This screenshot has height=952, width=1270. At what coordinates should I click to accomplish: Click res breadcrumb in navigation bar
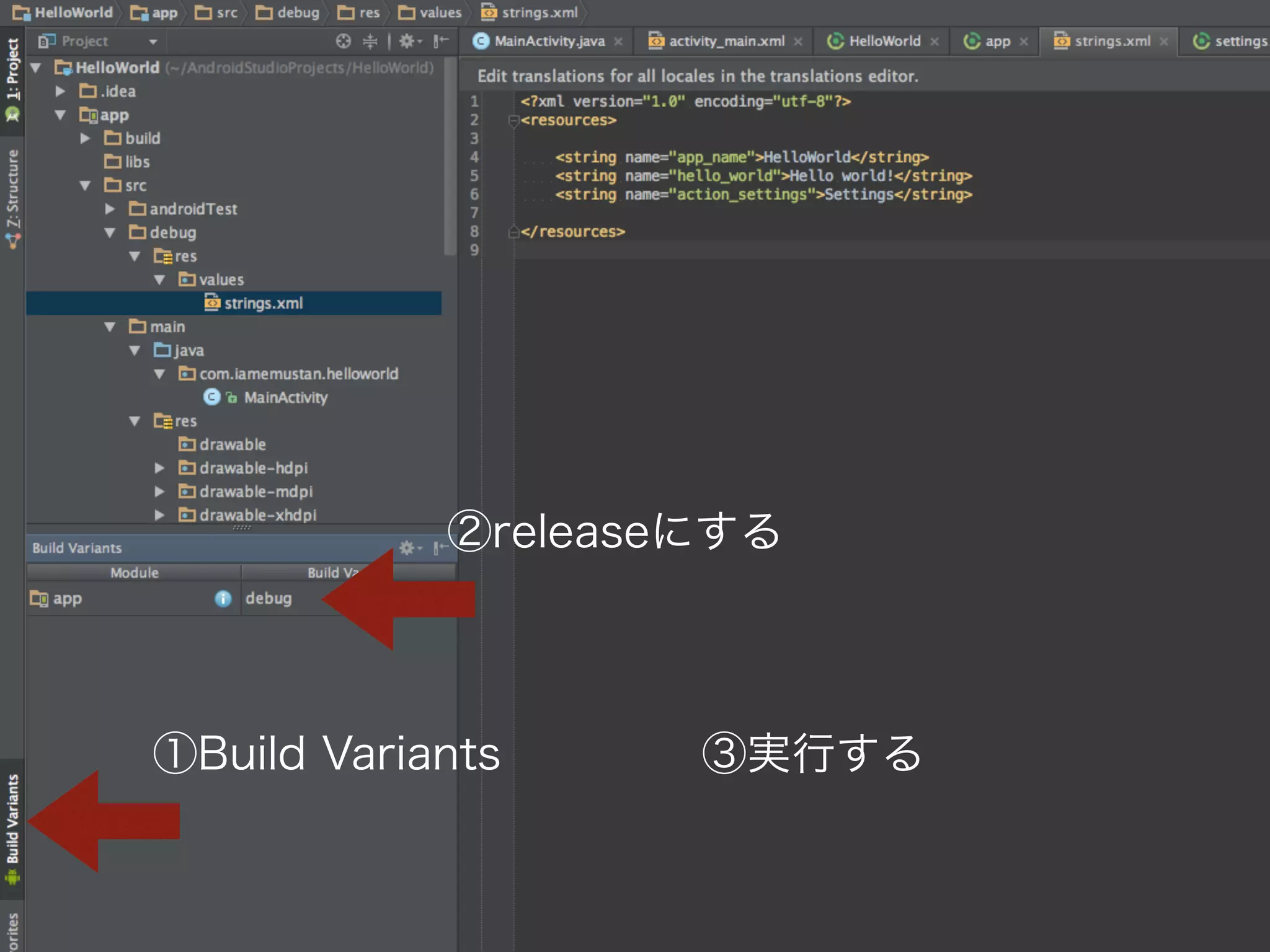358,12
